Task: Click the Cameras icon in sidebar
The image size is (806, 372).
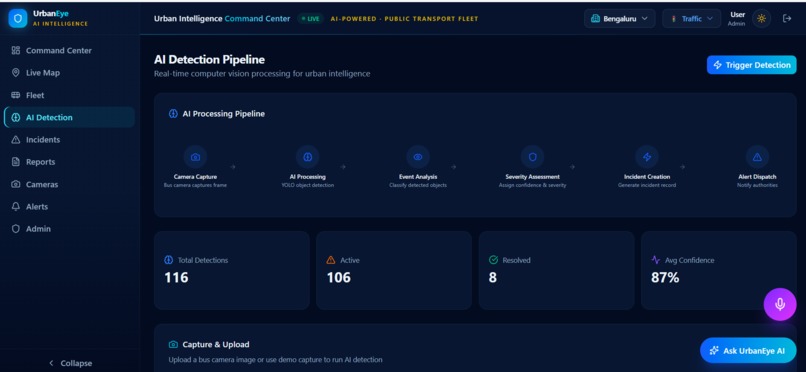Action: click(15, 184)
